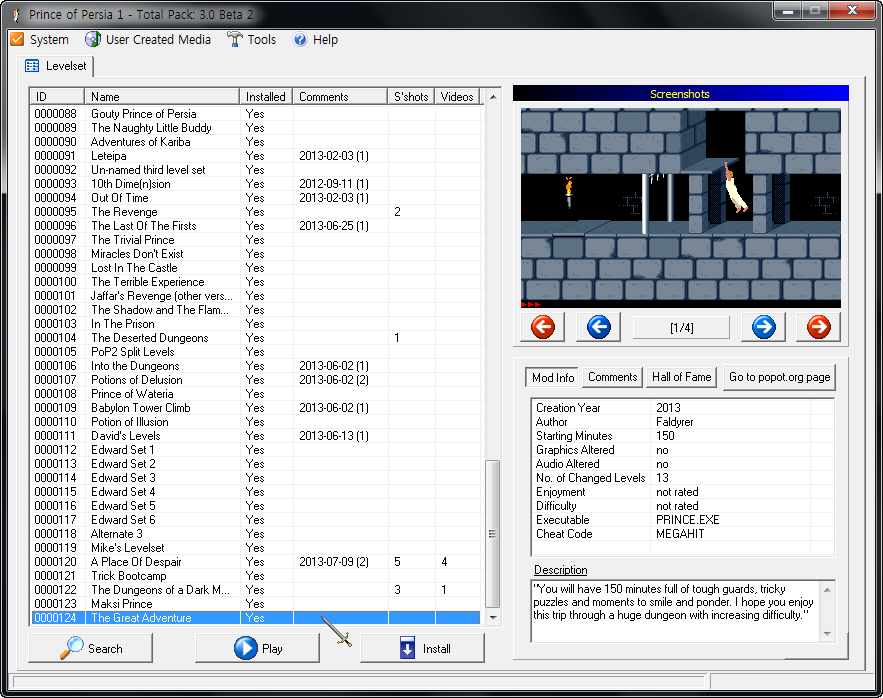Select row Miracles Don't Exist
883x698 pixels.
(255, 254)
